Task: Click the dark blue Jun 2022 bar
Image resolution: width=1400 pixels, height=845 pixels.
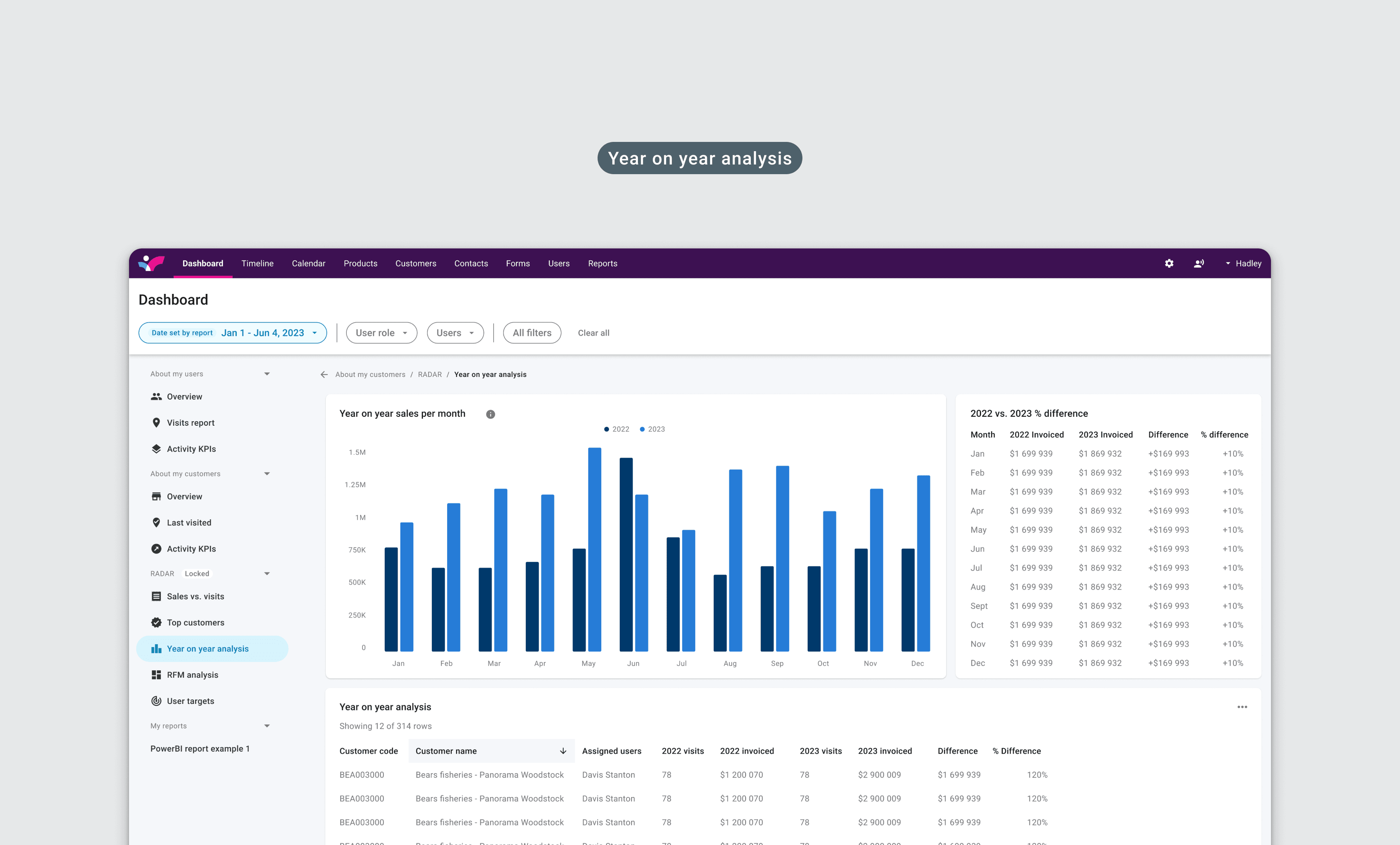Action: [x=626, y=555]
